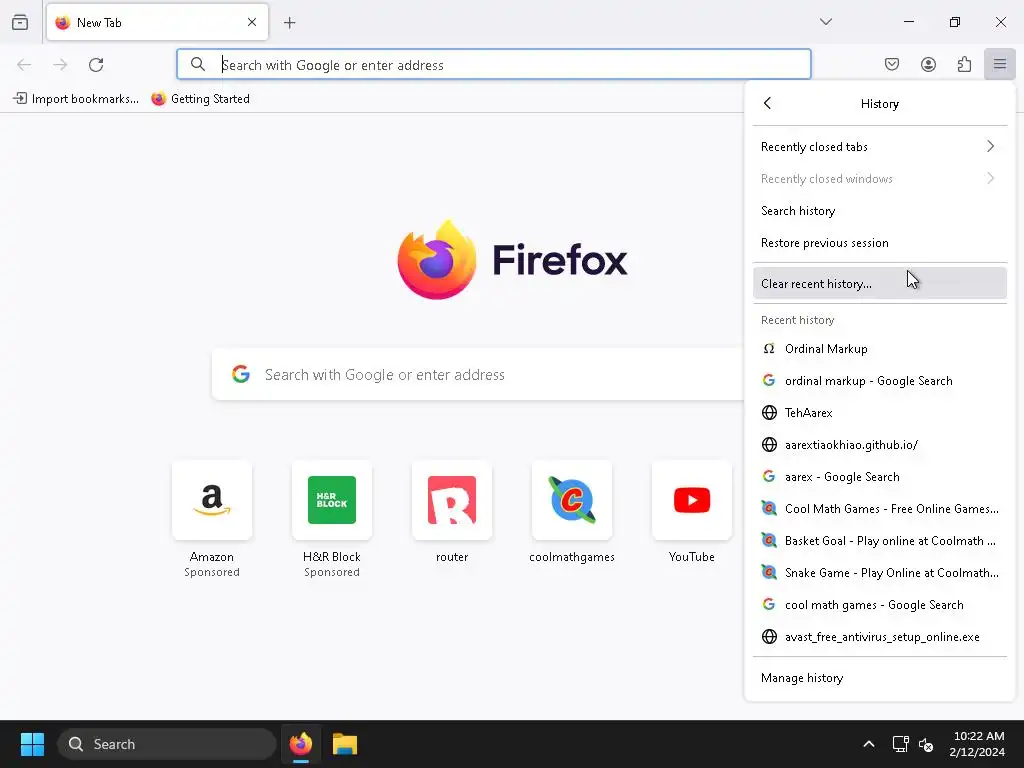Screen dimensions: 1024x768
Task: Open the Ordinal Markup history entry
Action: click(x=880, y=349)
